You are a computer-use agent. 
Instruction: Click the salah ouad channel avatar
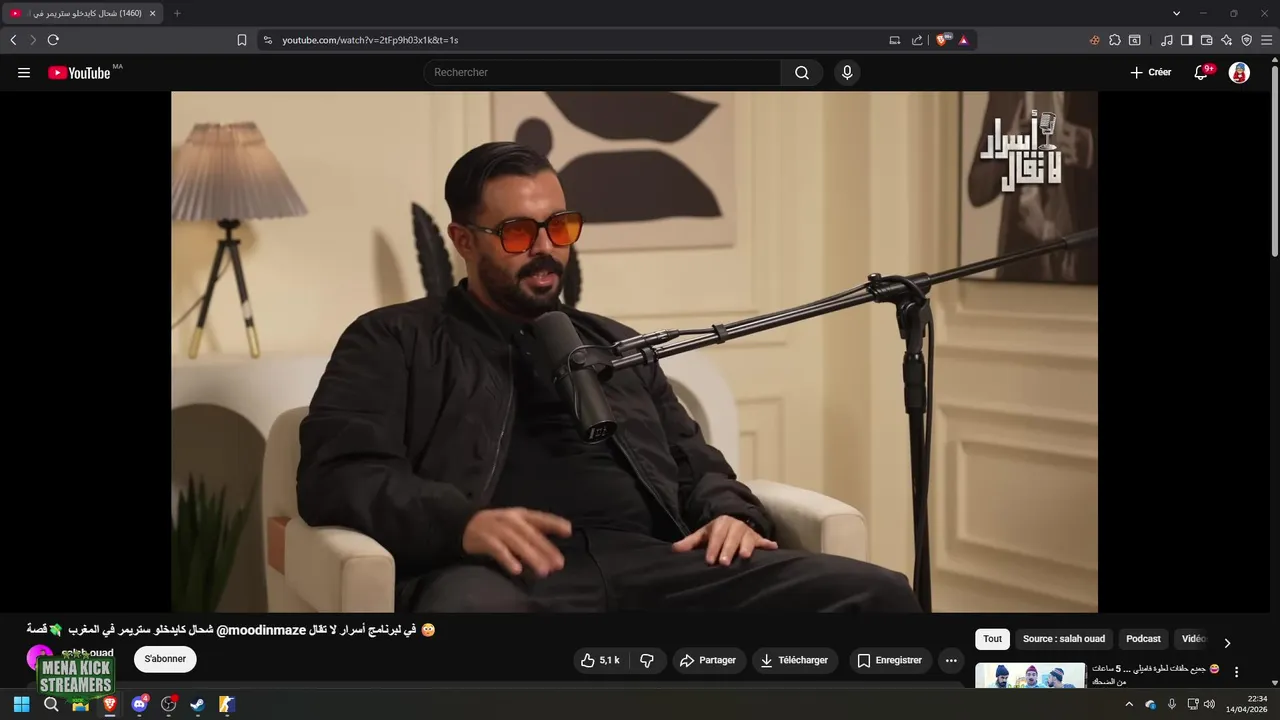[x=40, y=658]
